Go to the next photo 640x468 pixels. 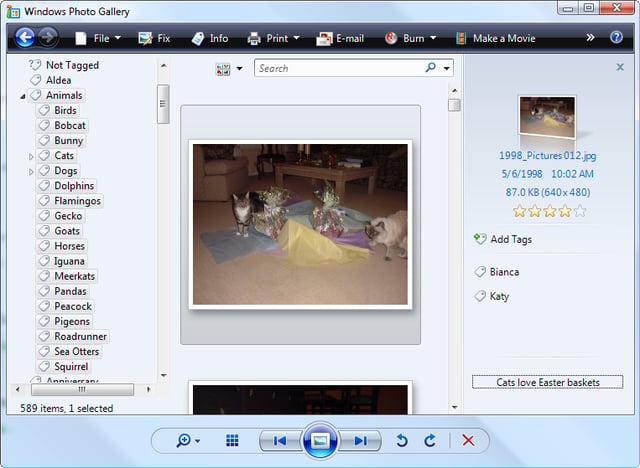tap(360, 441)
